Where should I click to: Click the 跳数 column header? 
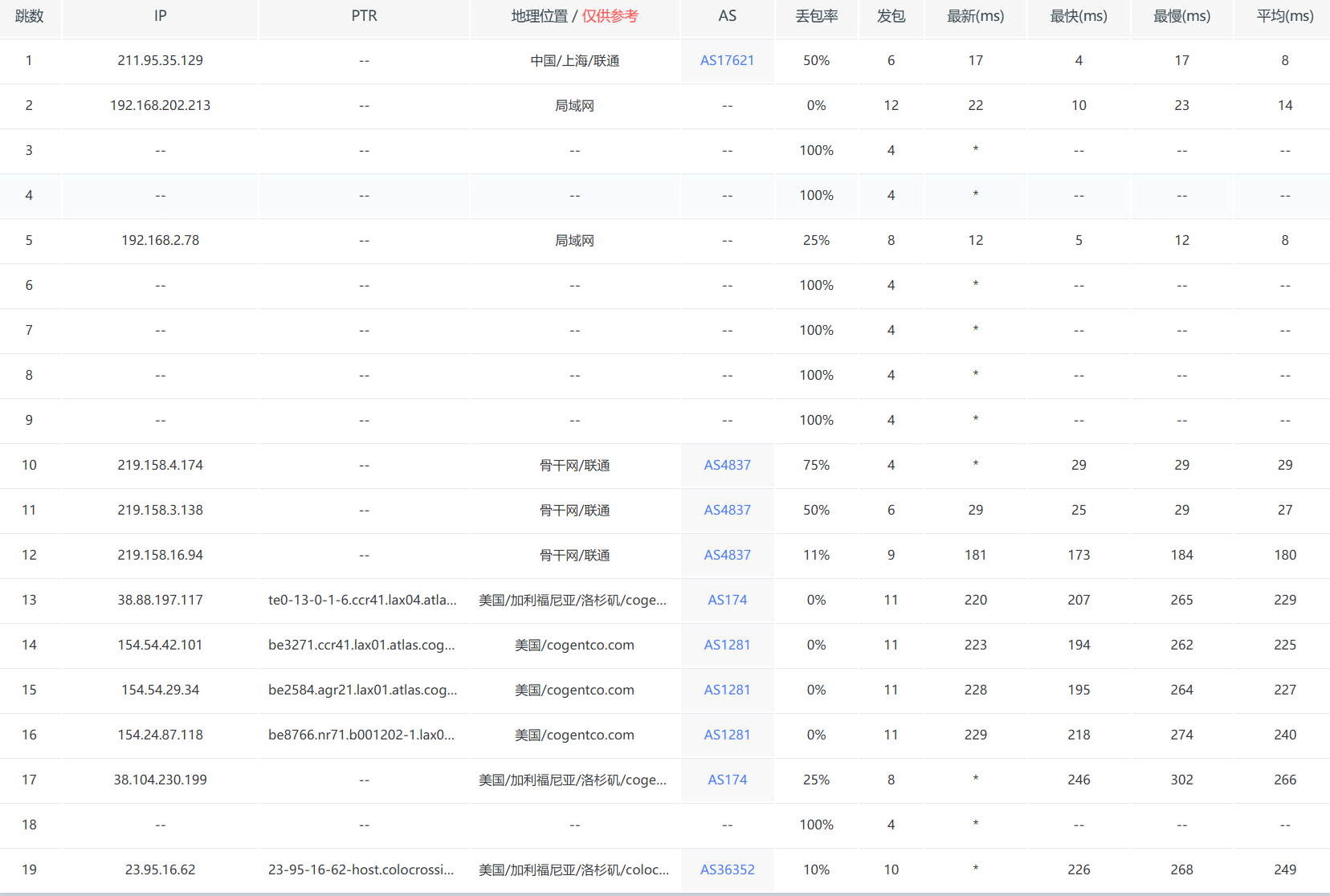[30, 15]
